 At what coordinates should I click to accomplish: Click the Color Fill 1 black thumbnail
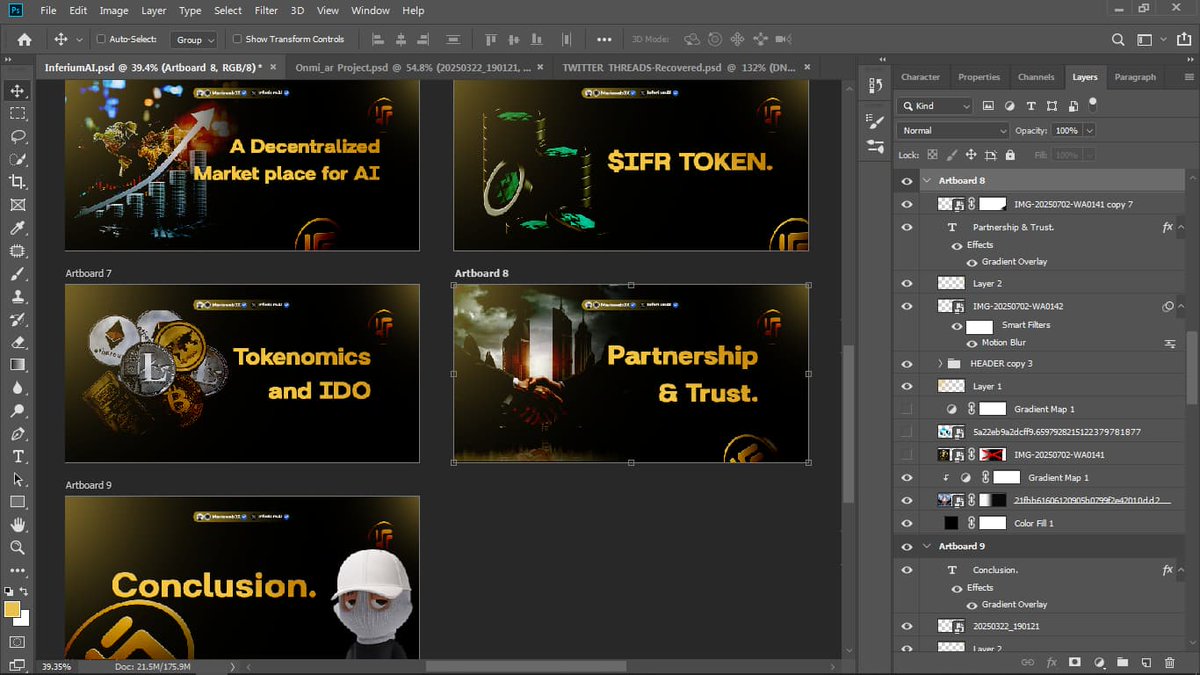pyautogui.click(x=951, y=523)
